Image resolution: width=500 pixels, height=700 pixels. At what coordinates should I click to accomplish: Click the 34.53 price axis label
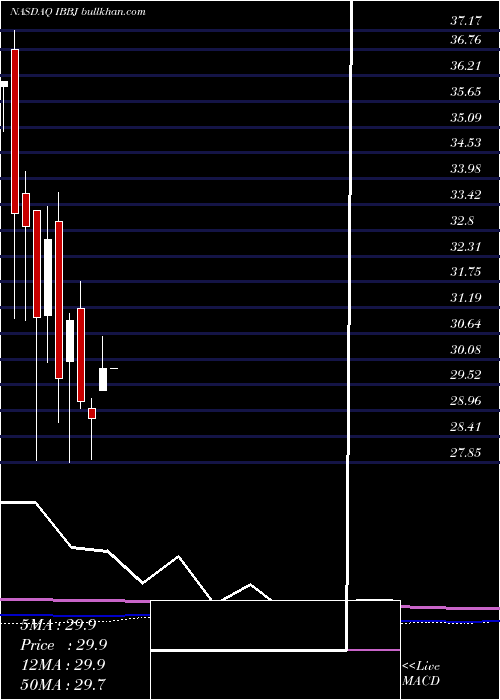pos(466,143)
